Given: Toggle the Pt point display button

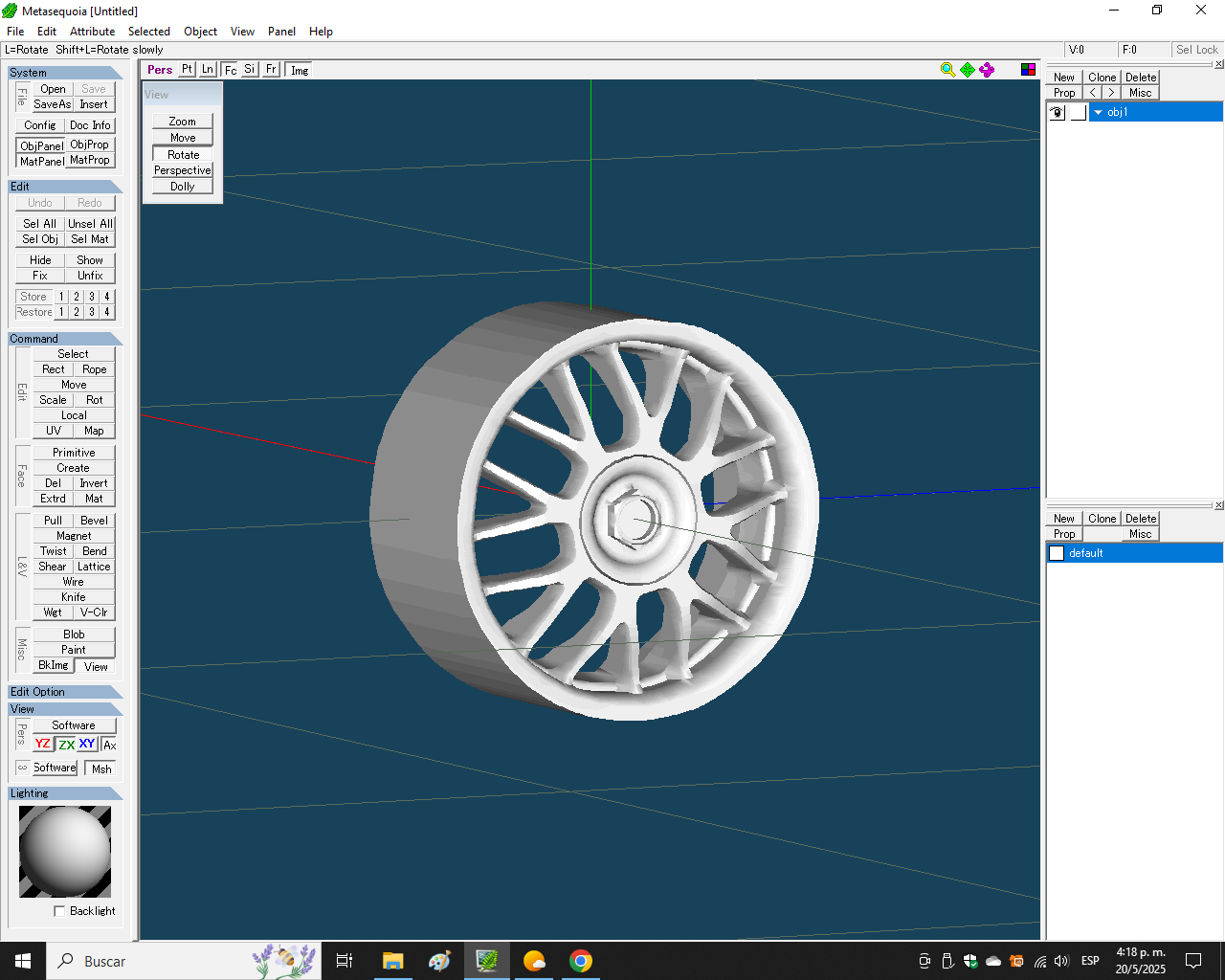Looking at the screenshot, I should click(187, 70).
